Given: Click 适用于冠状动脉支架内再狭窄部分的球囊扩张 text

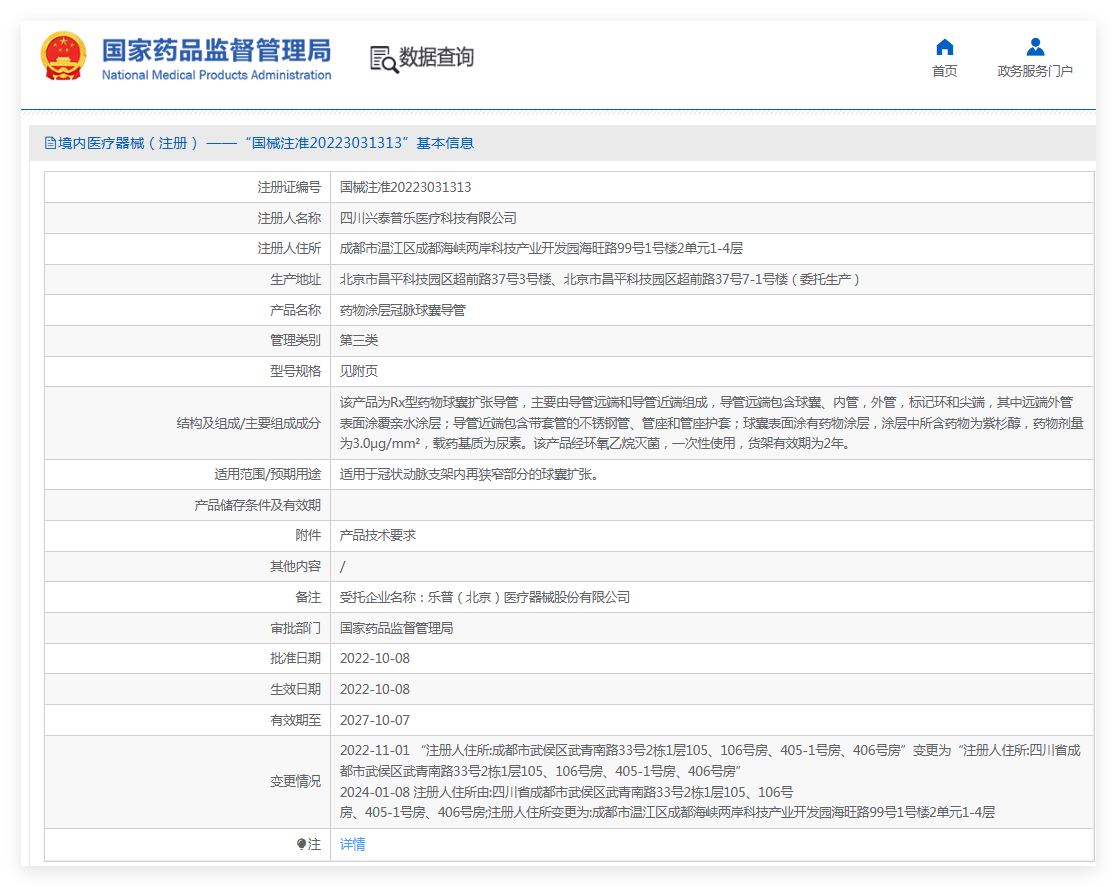Looking at the screenshot, I should [469, 474].
